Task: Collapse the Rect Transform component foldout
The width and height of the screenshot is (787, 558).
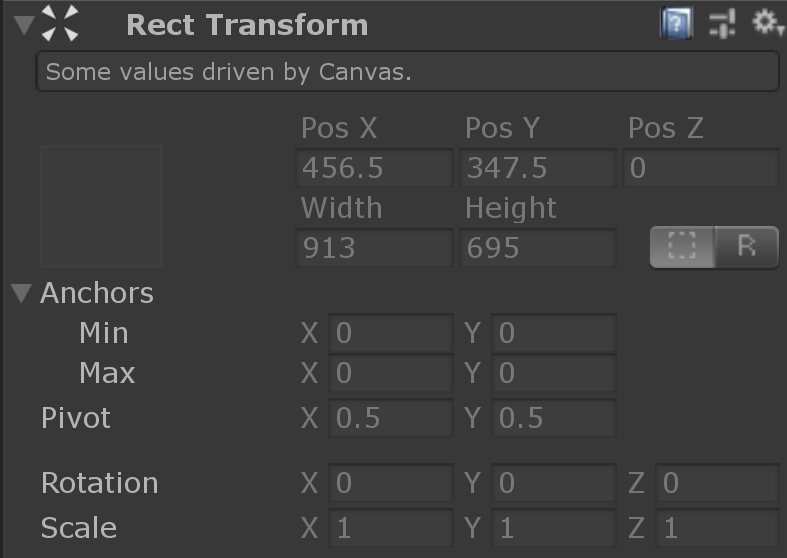Action: pos(24,24)
